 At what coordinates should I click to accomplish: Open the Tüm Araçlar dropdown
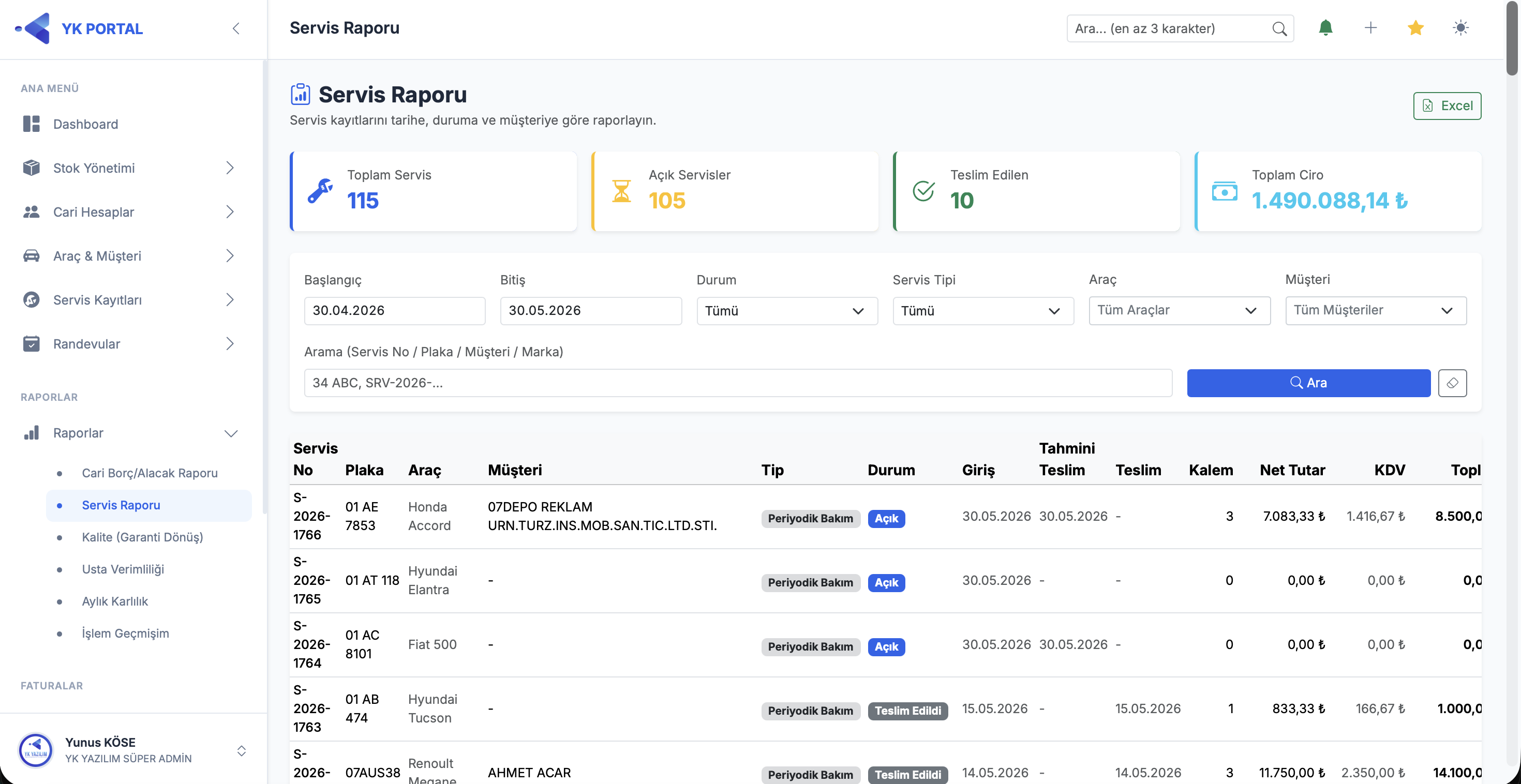tap(1179, 310)
